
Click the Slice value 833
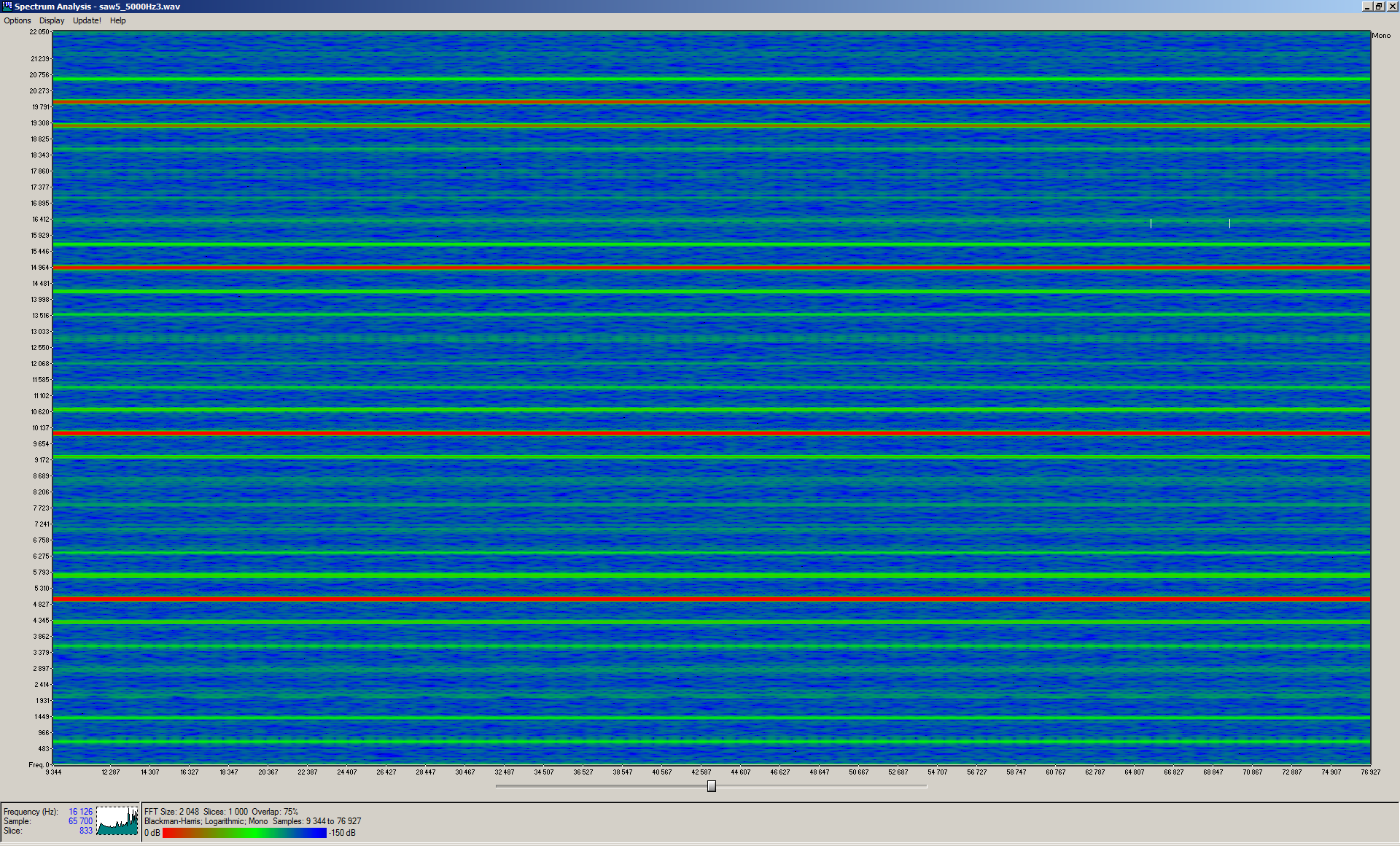pos(86,831)
